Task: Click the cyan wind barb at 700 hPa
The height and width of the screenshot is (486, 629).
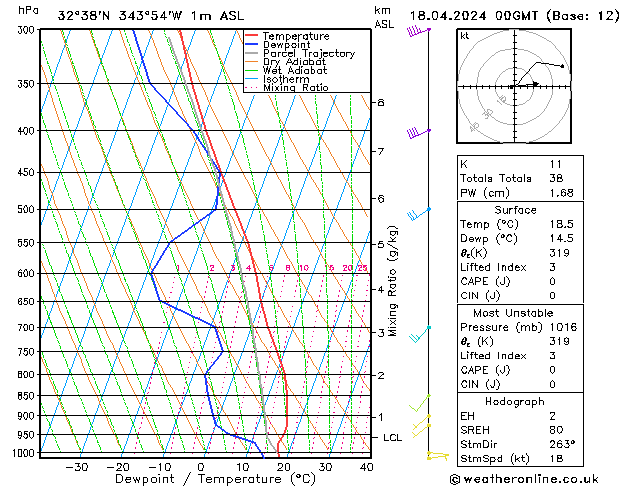Action: 420,333
